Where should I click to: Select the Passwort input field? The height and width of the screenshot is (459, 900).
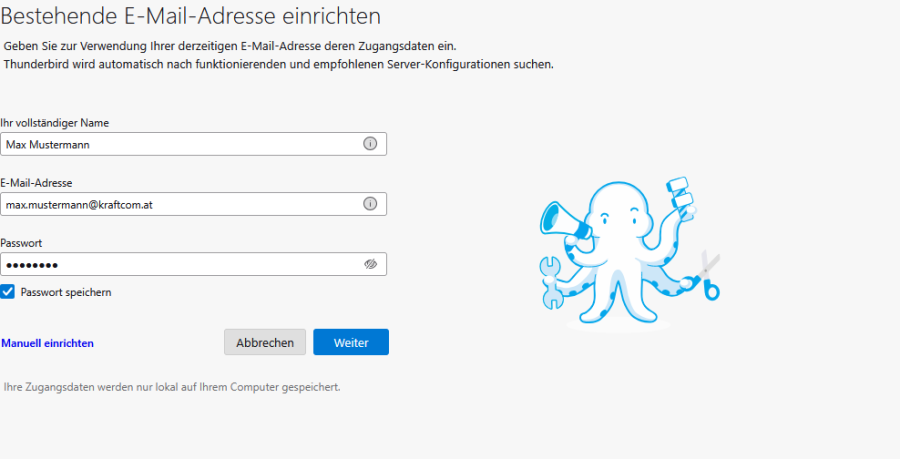coord(180,264)
